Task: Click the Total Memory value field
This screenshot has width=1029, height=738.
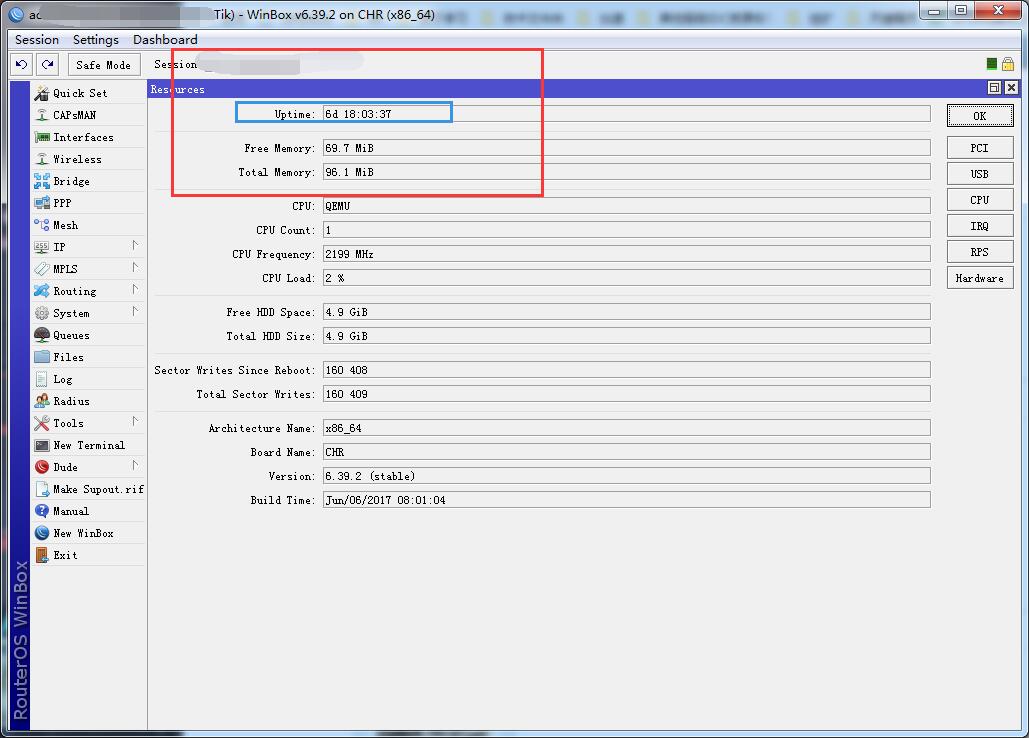Action: click(627, 172)
